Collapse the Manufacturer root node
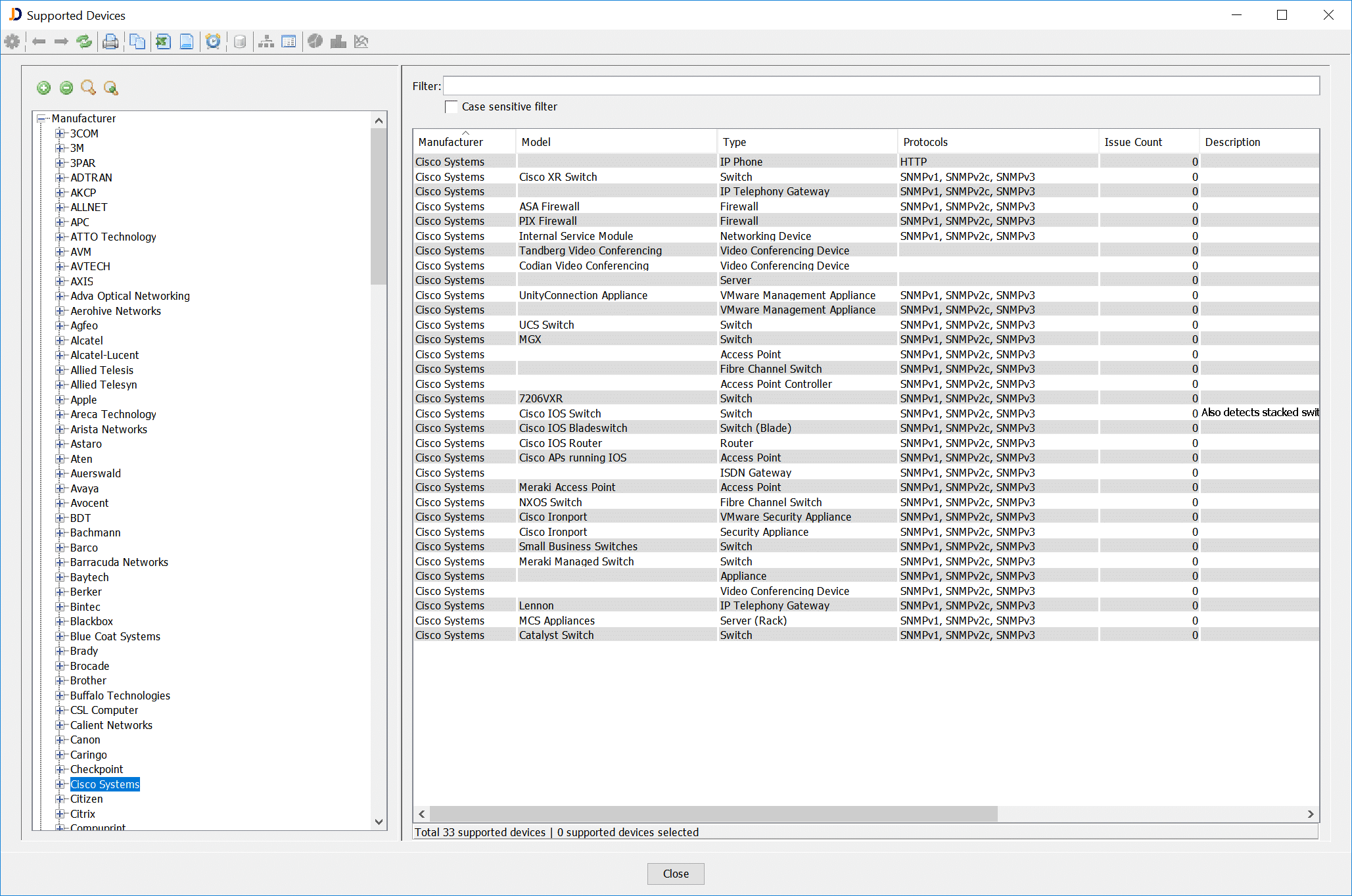 click(x=41, y=118)
